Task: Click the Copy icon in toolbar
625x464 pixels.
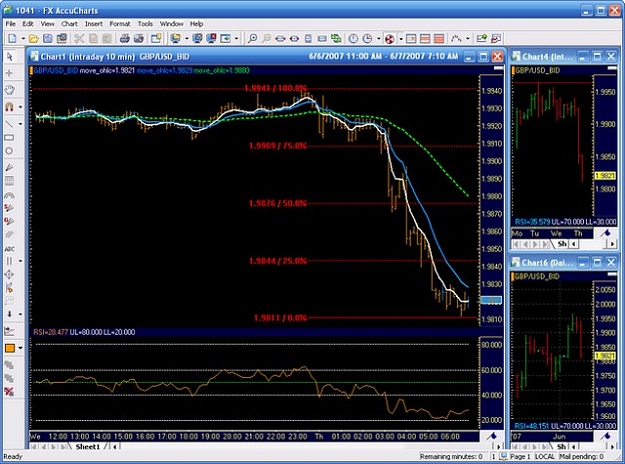Action: pos(93,39)
